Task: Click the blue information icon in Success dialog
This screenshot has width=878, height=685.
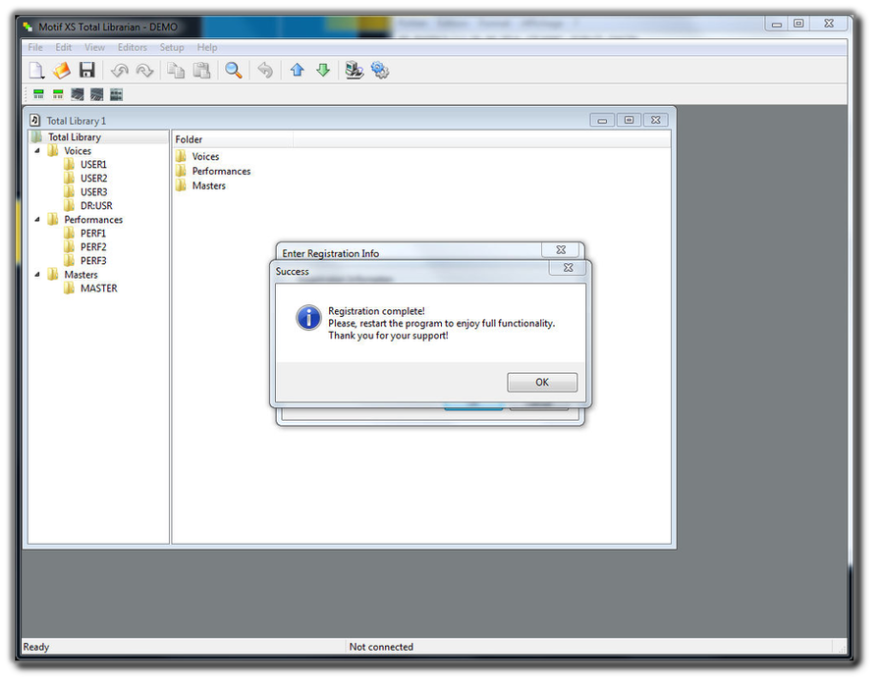Action: 309,318
